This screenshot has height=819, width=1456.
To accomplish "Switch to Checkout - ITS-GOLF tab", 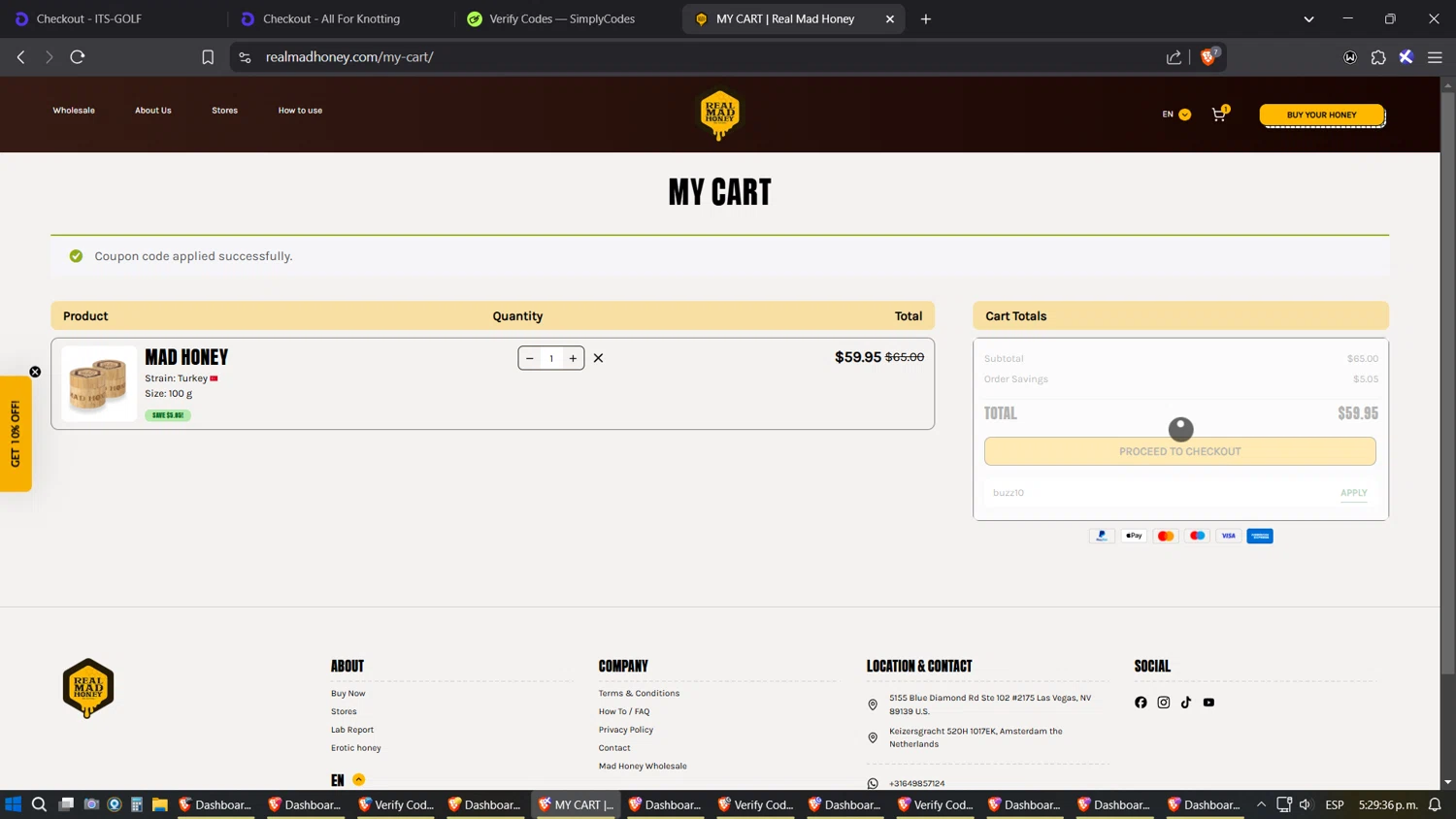I will pos(89,18).
